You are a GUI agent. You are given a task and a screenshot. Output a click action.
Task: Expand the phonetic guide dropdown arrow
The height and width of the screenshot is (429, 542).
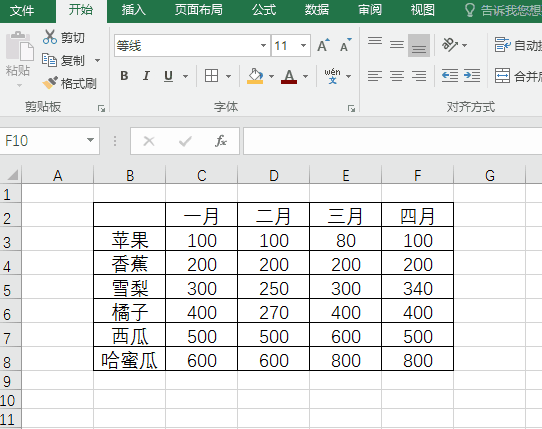348,76
